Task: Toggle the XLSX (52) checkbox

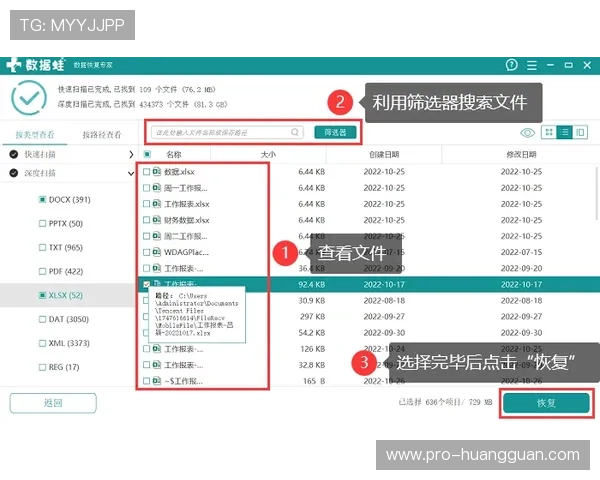Action: pyautogui.click(x=42, y=295)
